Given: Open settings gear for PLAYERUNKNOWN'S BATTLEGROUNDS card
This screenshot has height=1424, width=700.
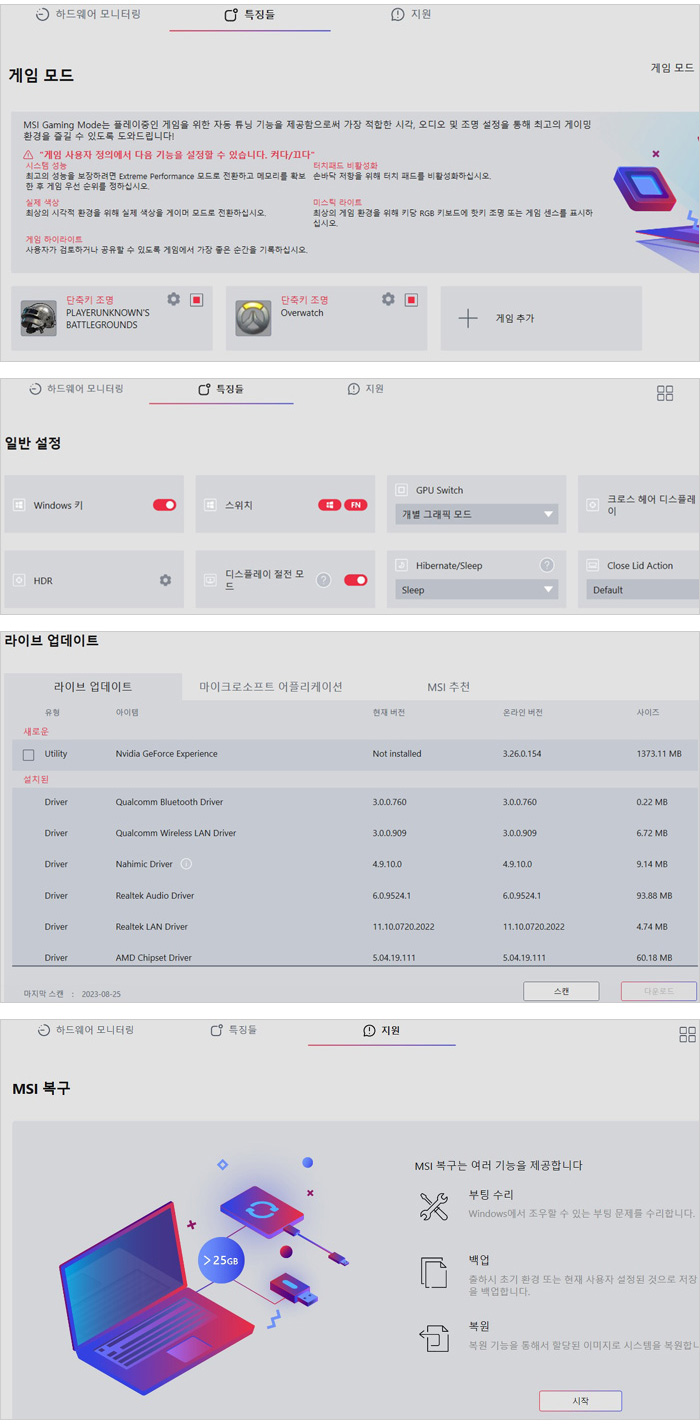Looking at the screenshot, I should (174, 299).
